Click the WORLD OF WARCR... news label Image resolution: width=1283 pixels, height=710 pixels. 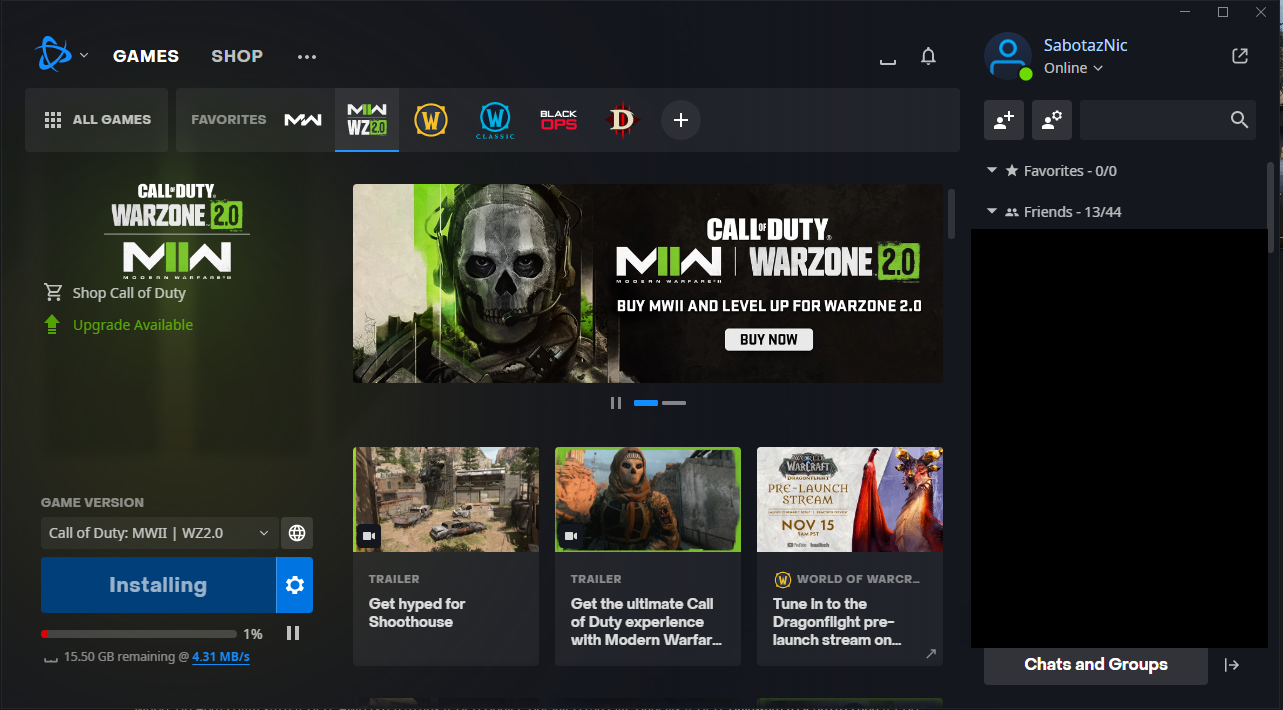(858, 579)
